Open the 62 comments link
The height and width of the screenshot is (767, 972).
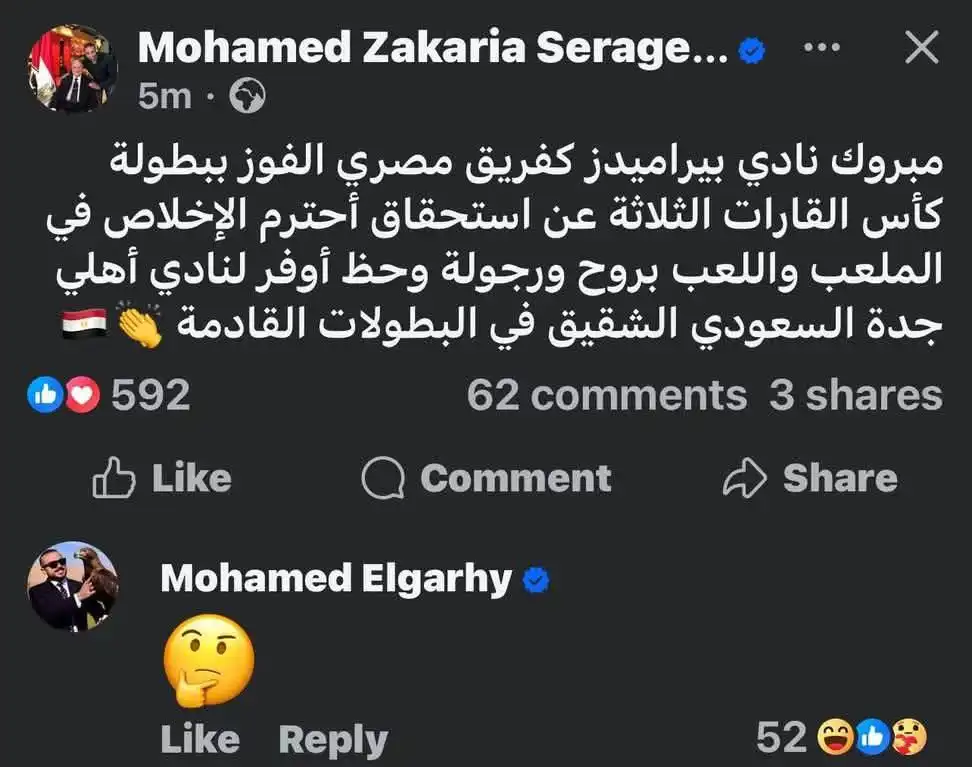click(606, 397)
